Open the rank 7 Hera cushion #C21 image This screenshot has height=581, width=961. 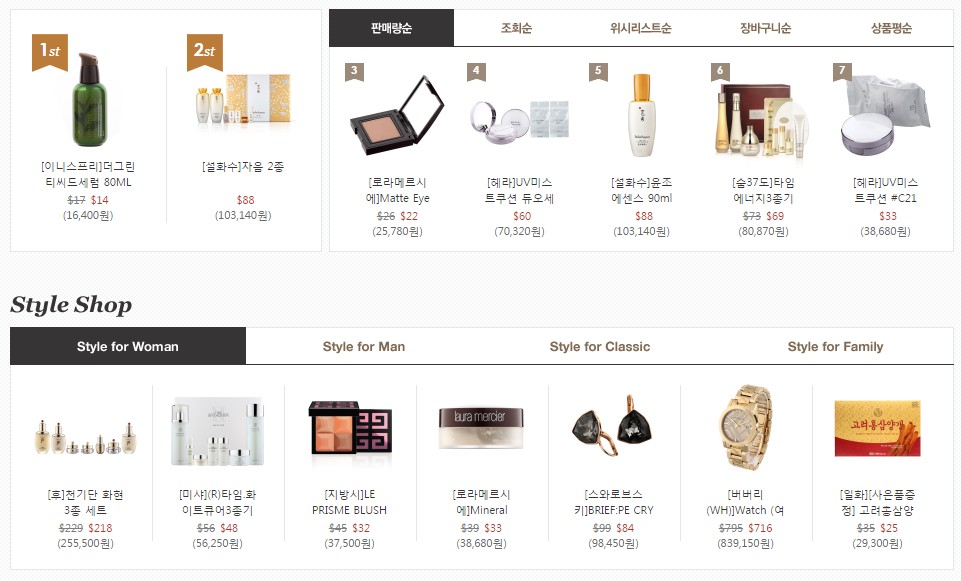pos(885,115)
